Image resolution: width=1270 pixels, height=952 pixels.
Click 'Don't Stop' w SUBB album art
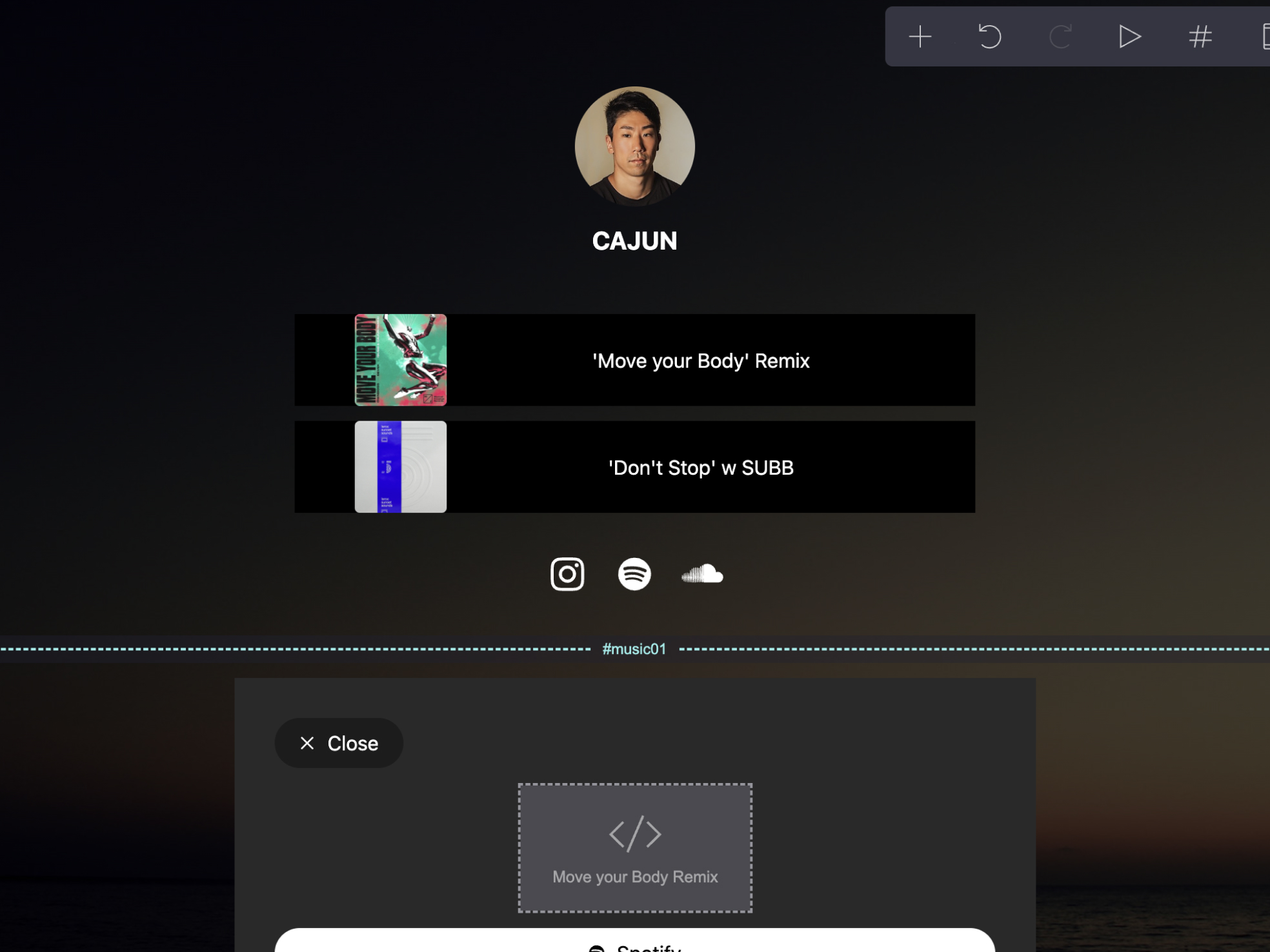tap(400, 467)
